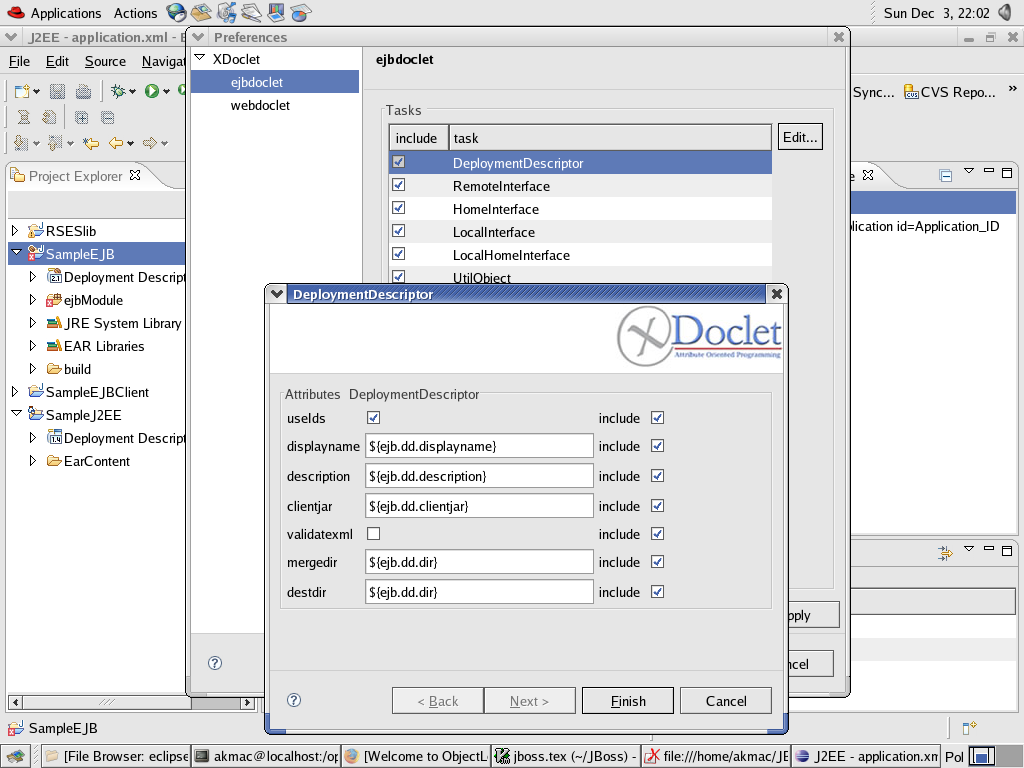The height and width of the screenshot is (768, 1024).
Task: Collapse the SampleEJB project node
Action: click(x=16, y=253)
